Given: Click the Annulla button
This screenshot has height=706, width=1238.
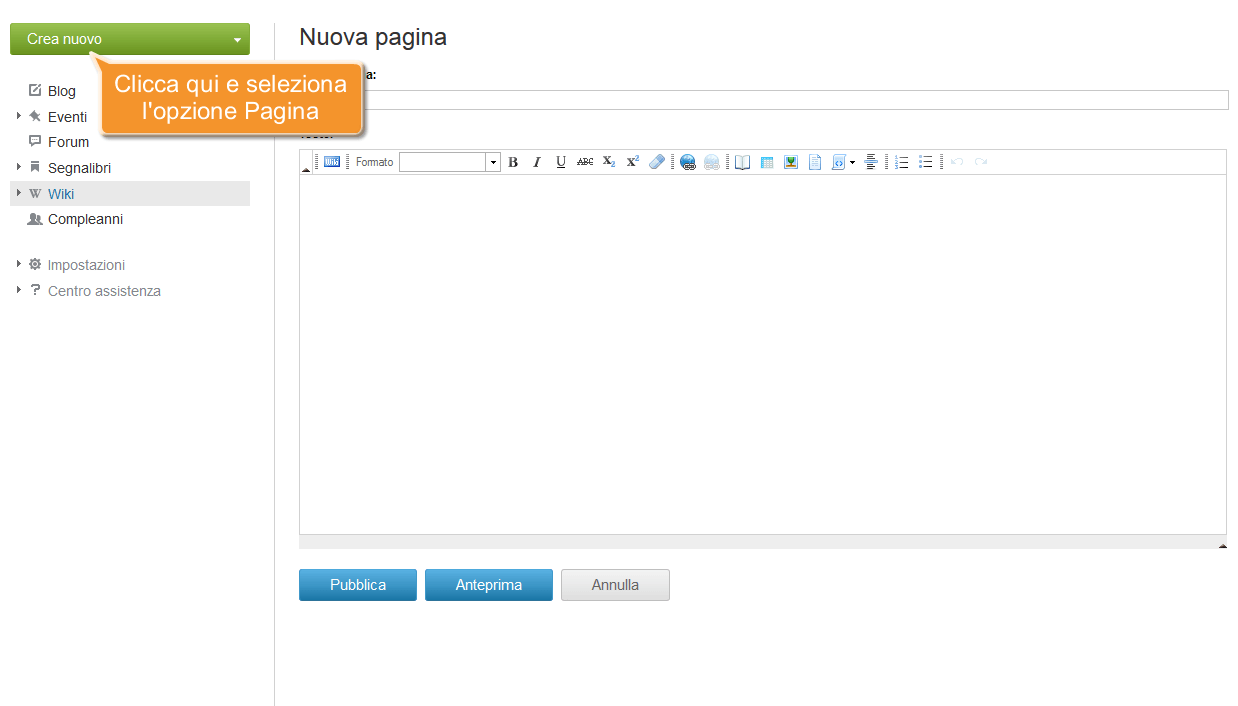Looking at the screenshot, I should pyautogui.click(x=615, y=585).
